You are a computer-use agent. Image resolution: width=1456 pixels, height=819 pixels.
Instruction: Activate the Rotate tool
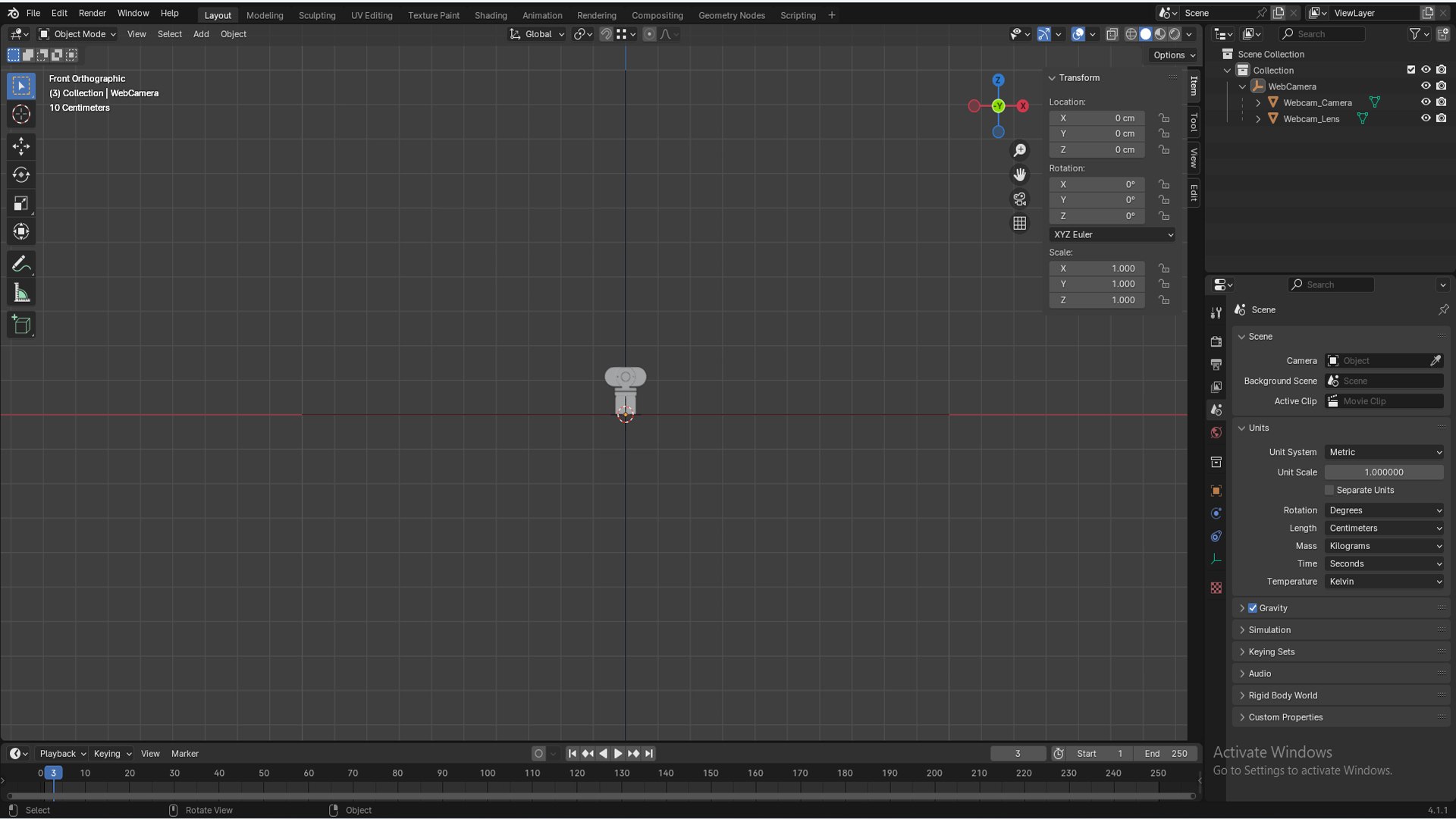(x=21, y=174)
